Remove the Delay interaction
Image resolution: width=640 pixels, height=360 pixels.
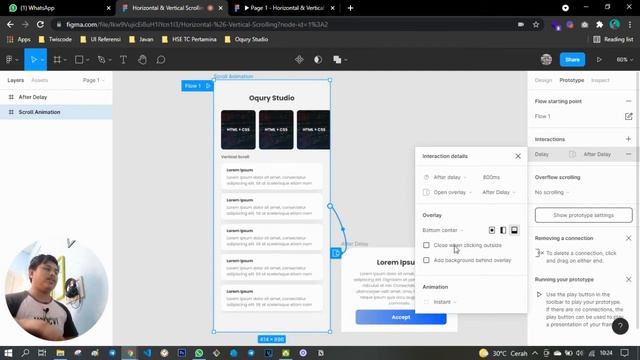click(x=628, y=154)
